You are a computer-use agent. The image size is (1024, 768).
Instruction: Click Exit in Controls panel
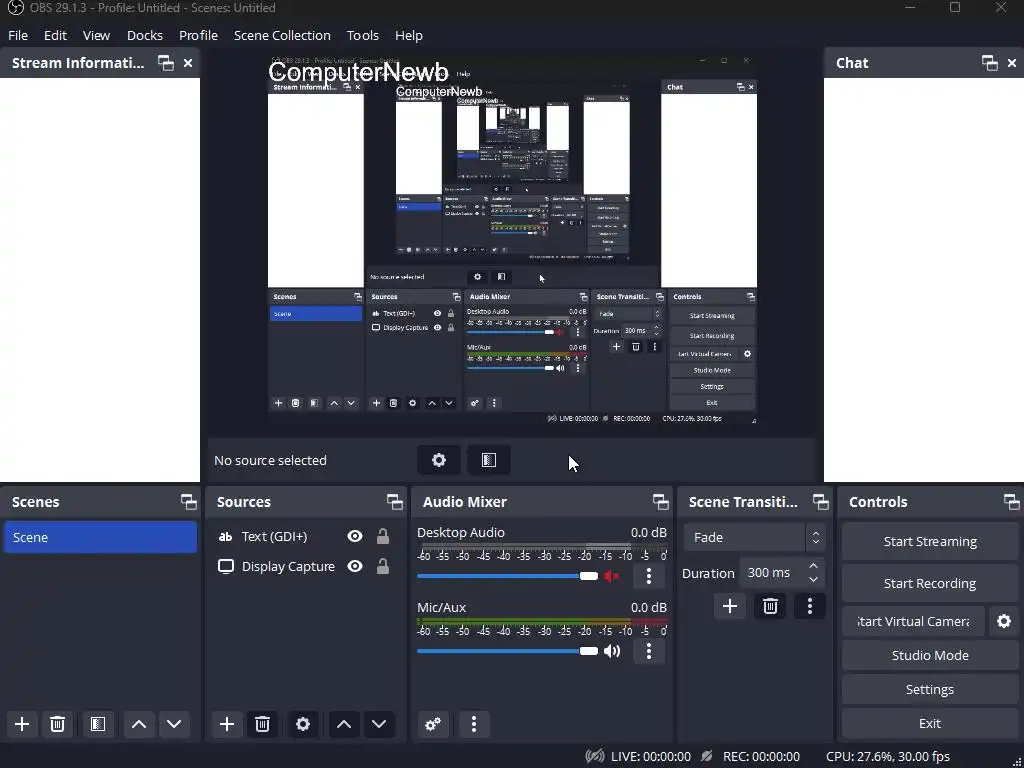click(930, 723)
